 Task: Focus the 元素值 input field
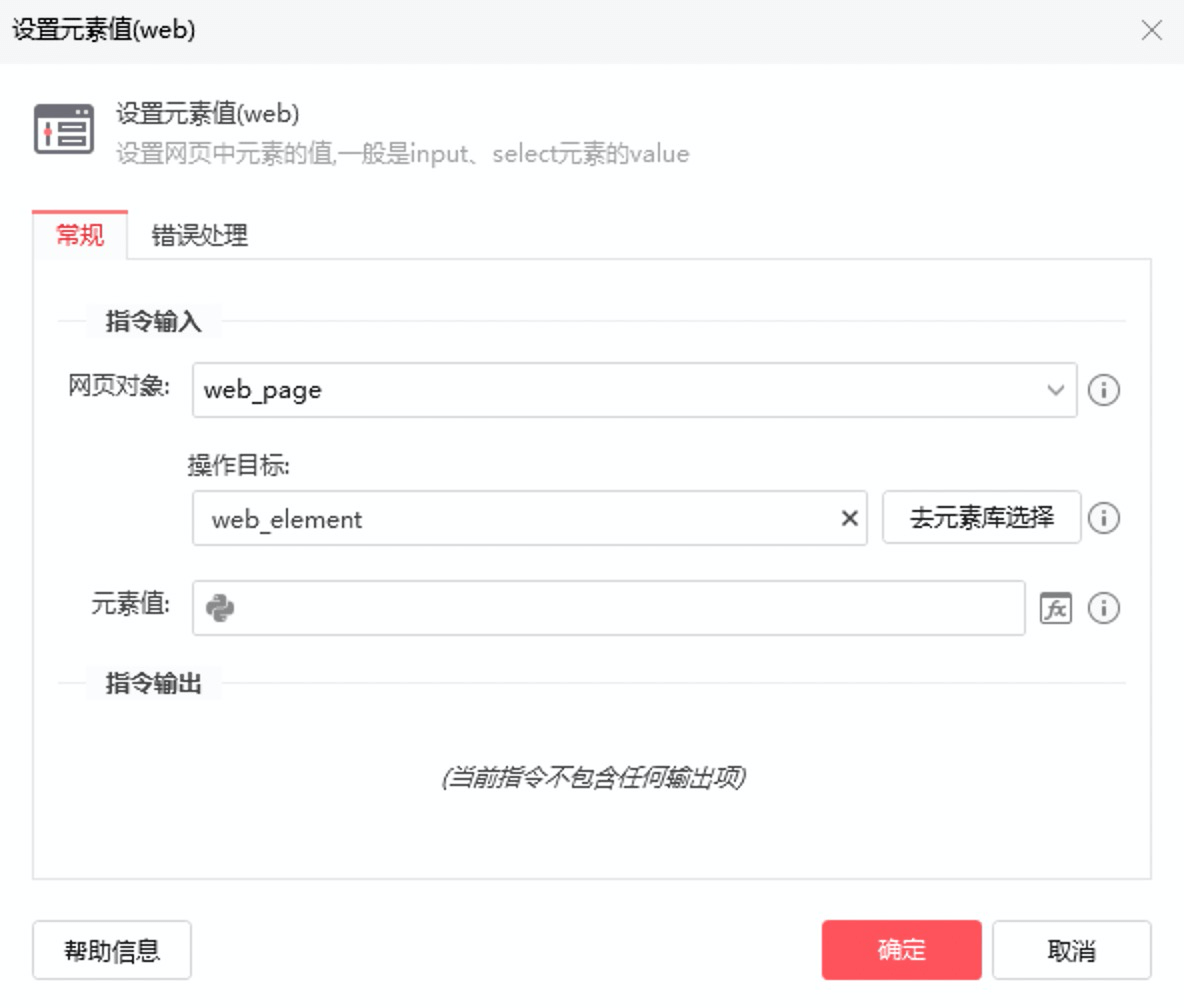point(609,608)
